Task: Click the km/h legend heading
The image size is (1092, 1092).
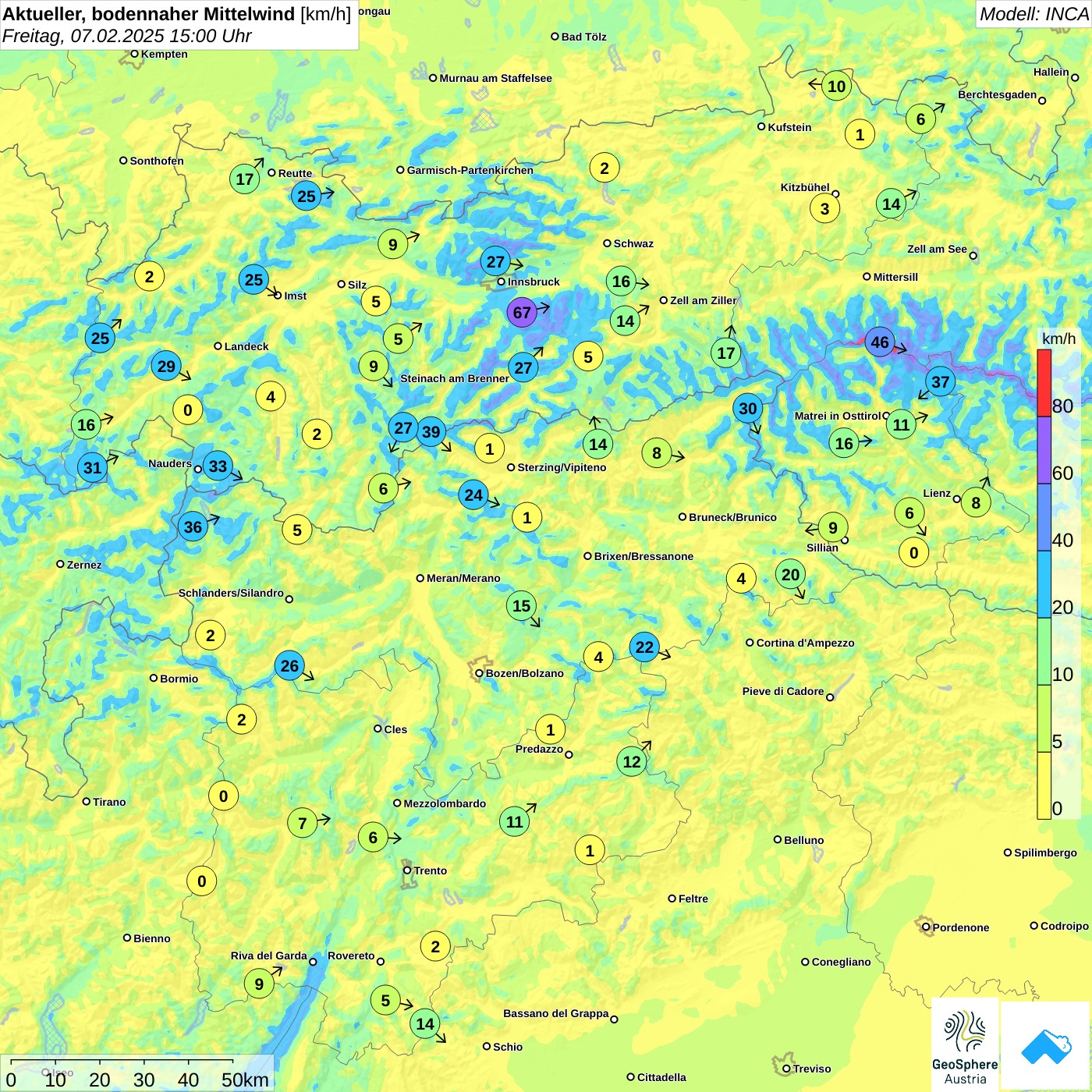Action: (x=1058, y=339)
